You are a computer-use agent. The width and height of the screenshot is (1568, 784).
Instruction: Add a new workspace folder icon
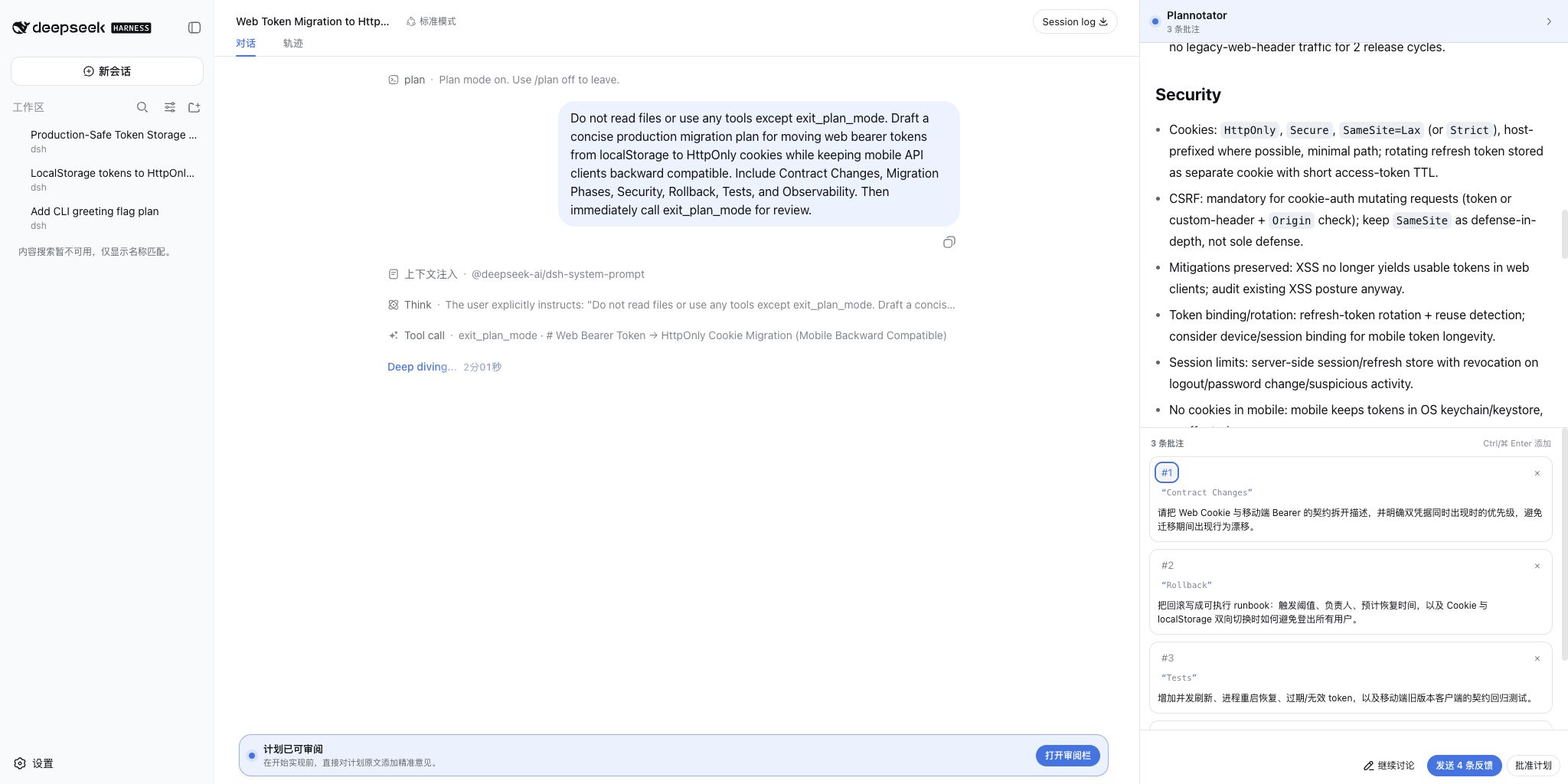pos(194,107)
